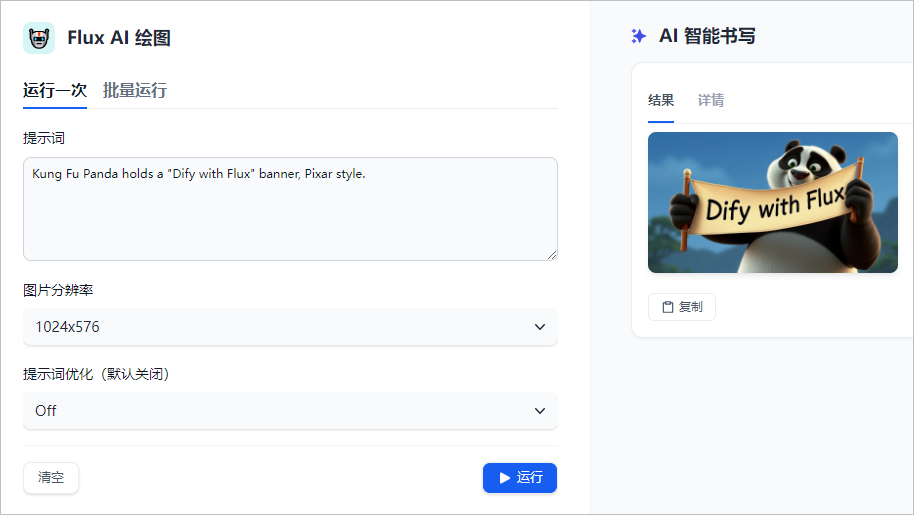Click inside the 提示词 prompt text area
The height and width of the screenshot is (515, 914).
tap(290, 209)
